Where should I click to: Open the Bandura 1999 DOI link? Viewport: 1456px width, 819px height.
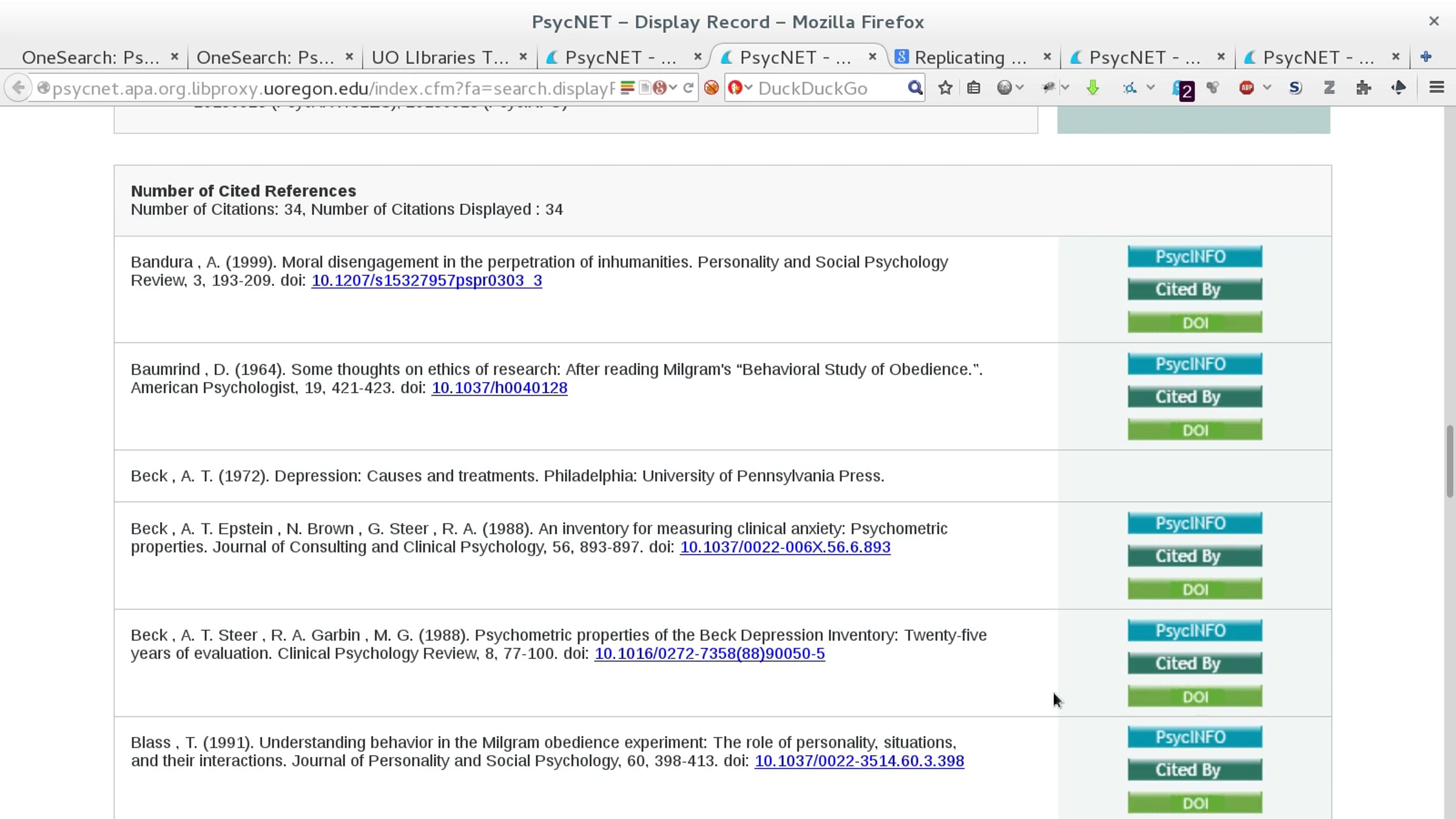(426, 281)
